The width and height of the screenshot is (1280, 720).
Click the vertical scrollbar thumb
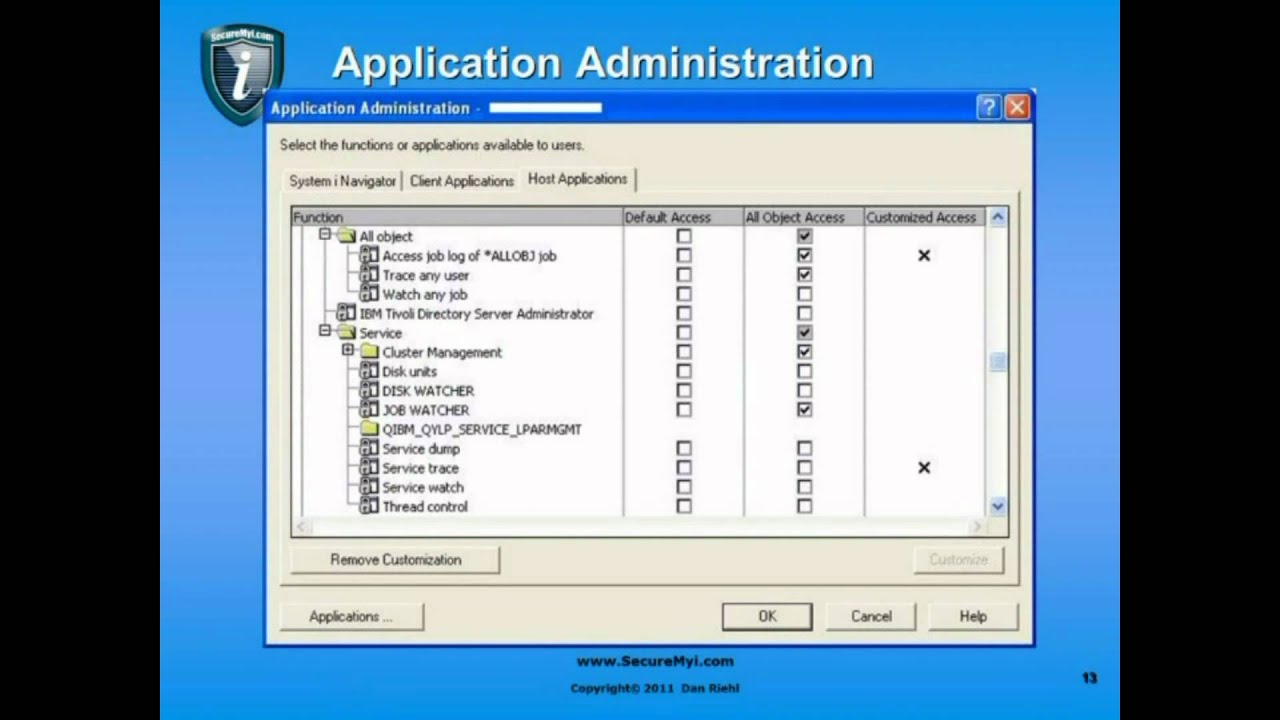(997, 362)
